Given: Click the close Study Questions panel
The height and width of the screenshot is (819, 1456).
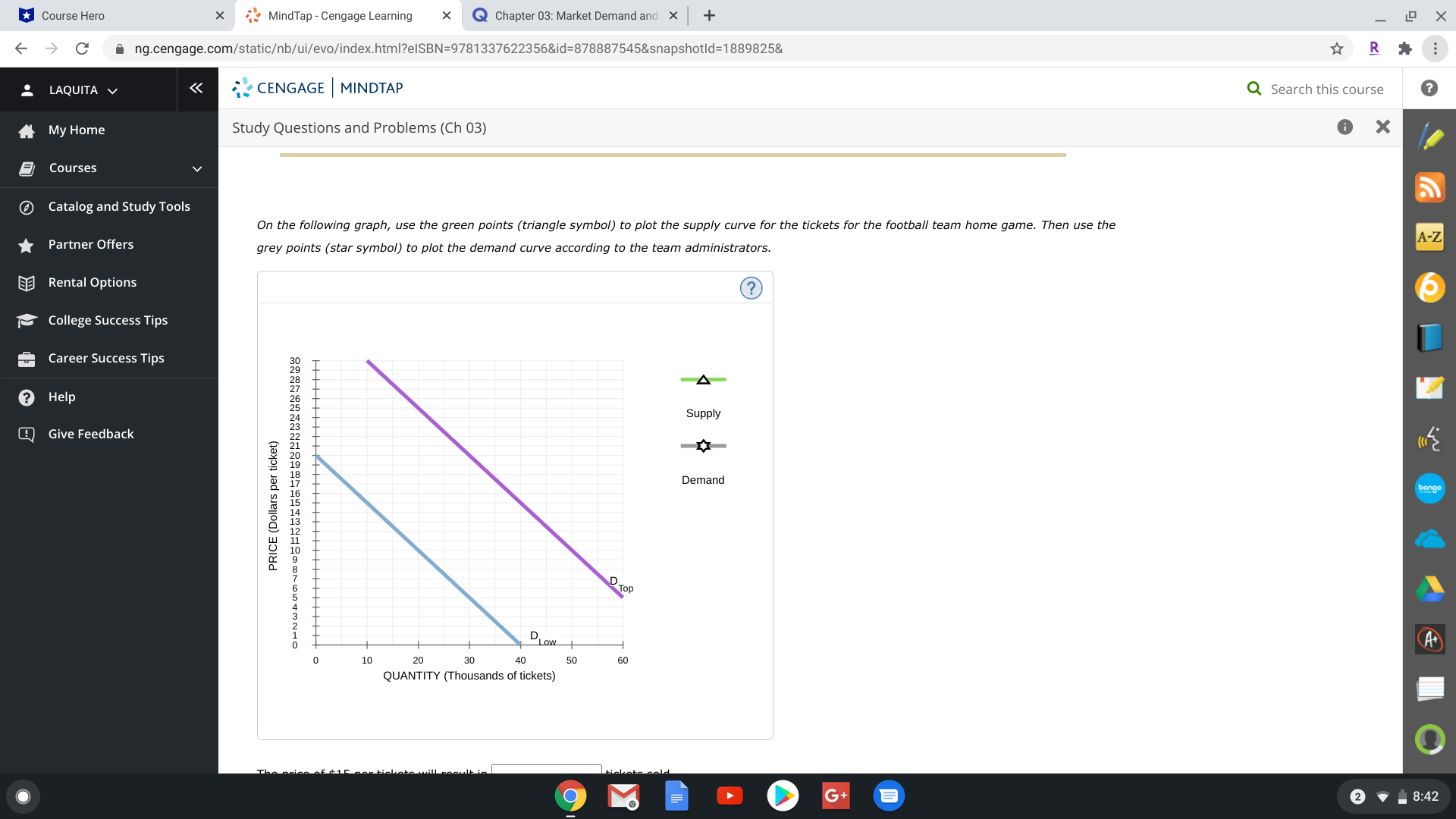Looking at the screenshot, I should 1383,127.
